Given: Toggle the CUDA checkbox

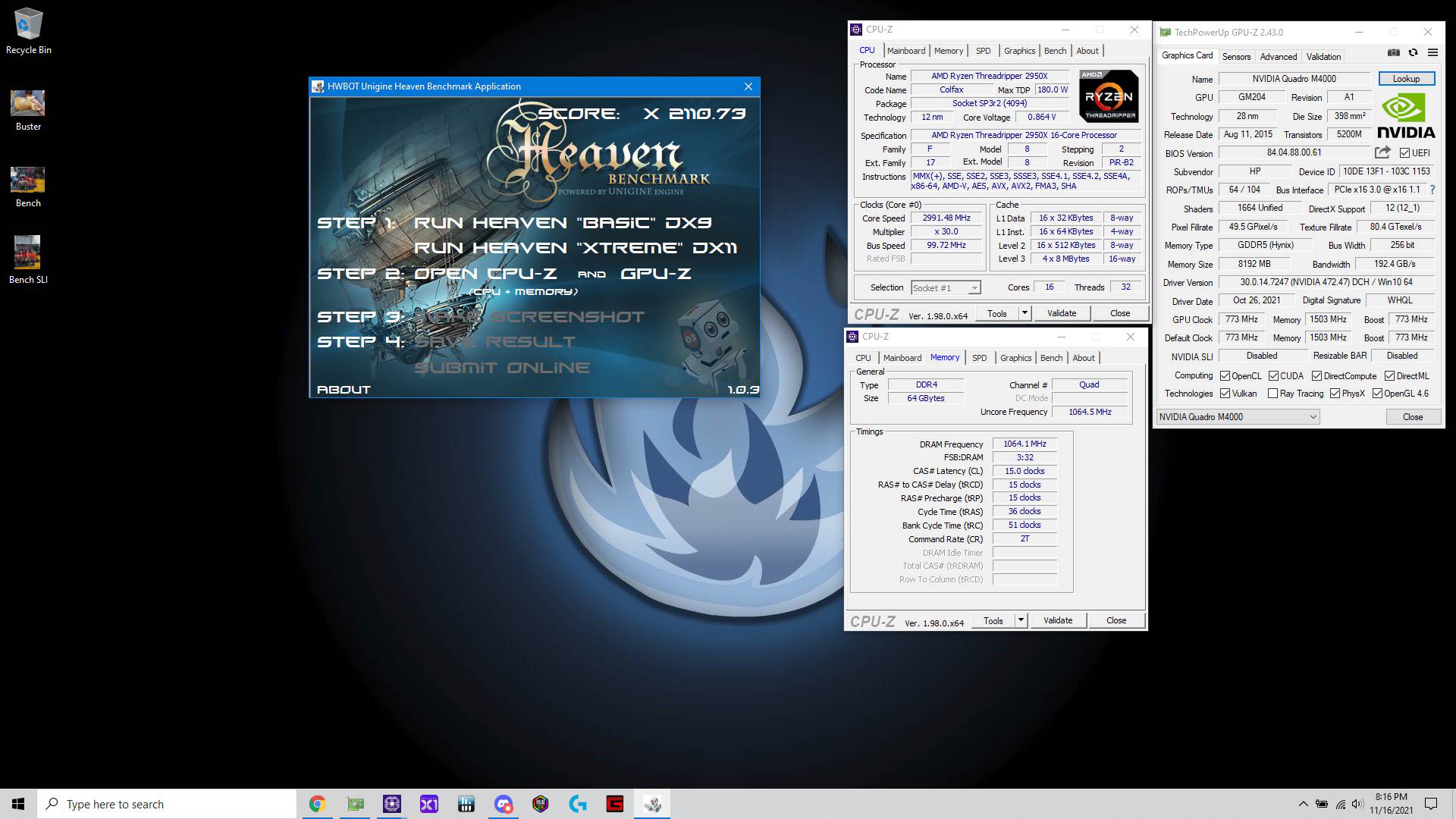Looking at the screenshot, I should point(1274,376).
